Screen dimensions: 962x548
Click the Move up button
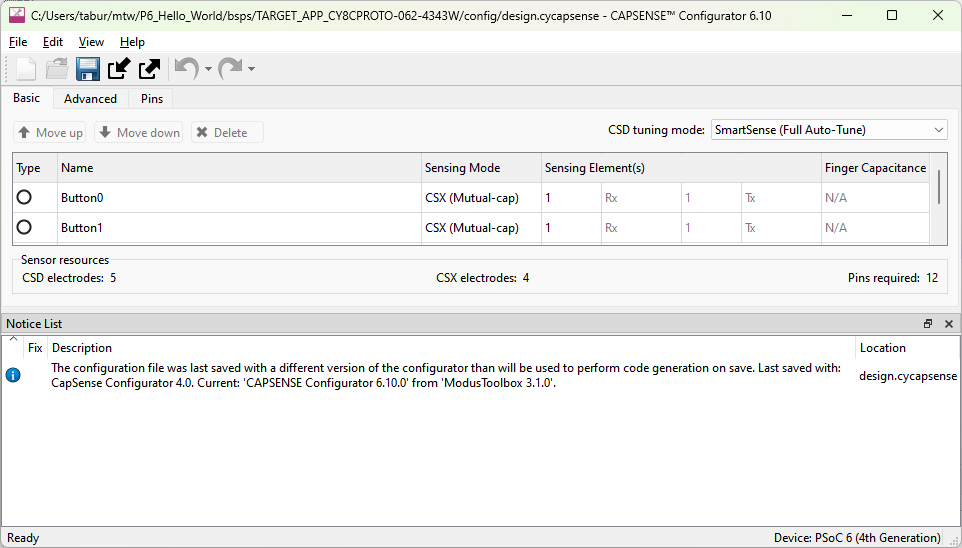[x=50, y=133]
